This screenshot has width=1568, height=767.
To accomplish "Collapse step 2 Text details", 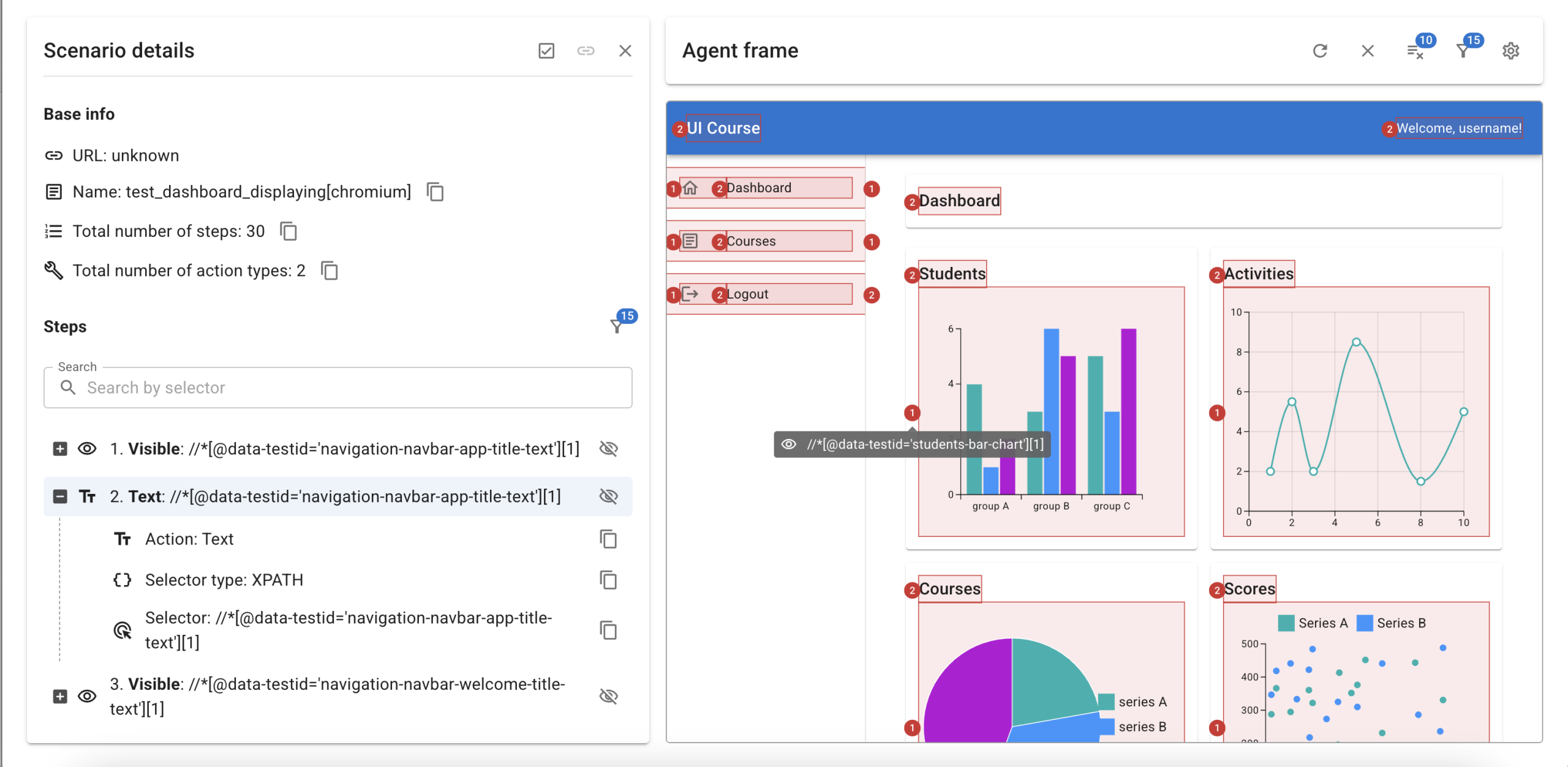I will pos(60,496).
